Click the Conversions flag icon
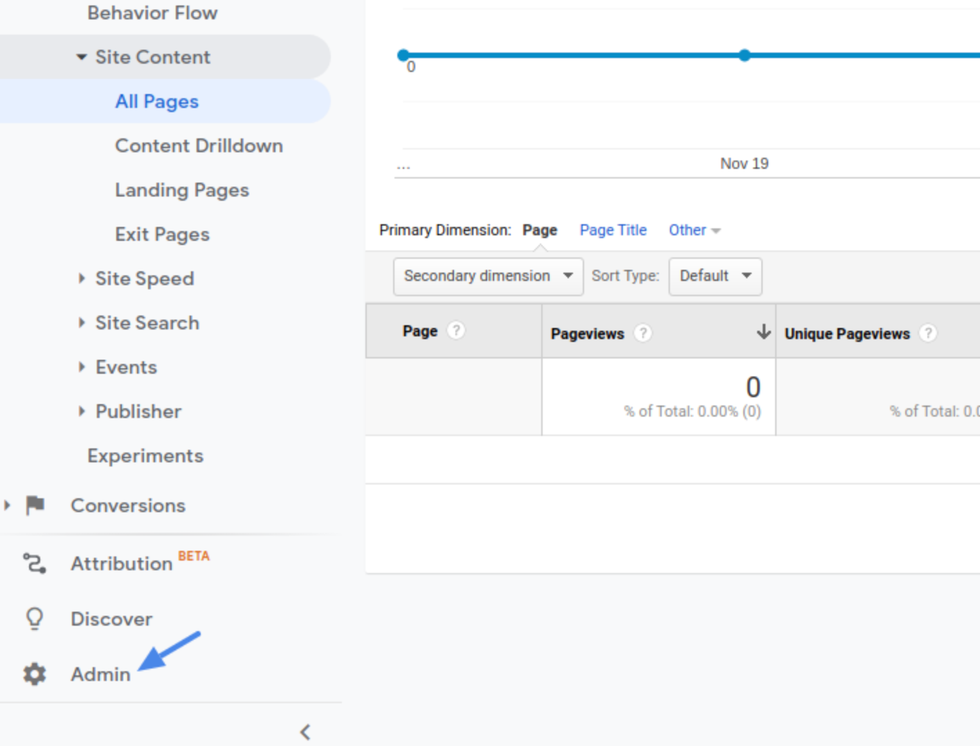This screenshot has width=980, height=746. [x=35, y=505]
